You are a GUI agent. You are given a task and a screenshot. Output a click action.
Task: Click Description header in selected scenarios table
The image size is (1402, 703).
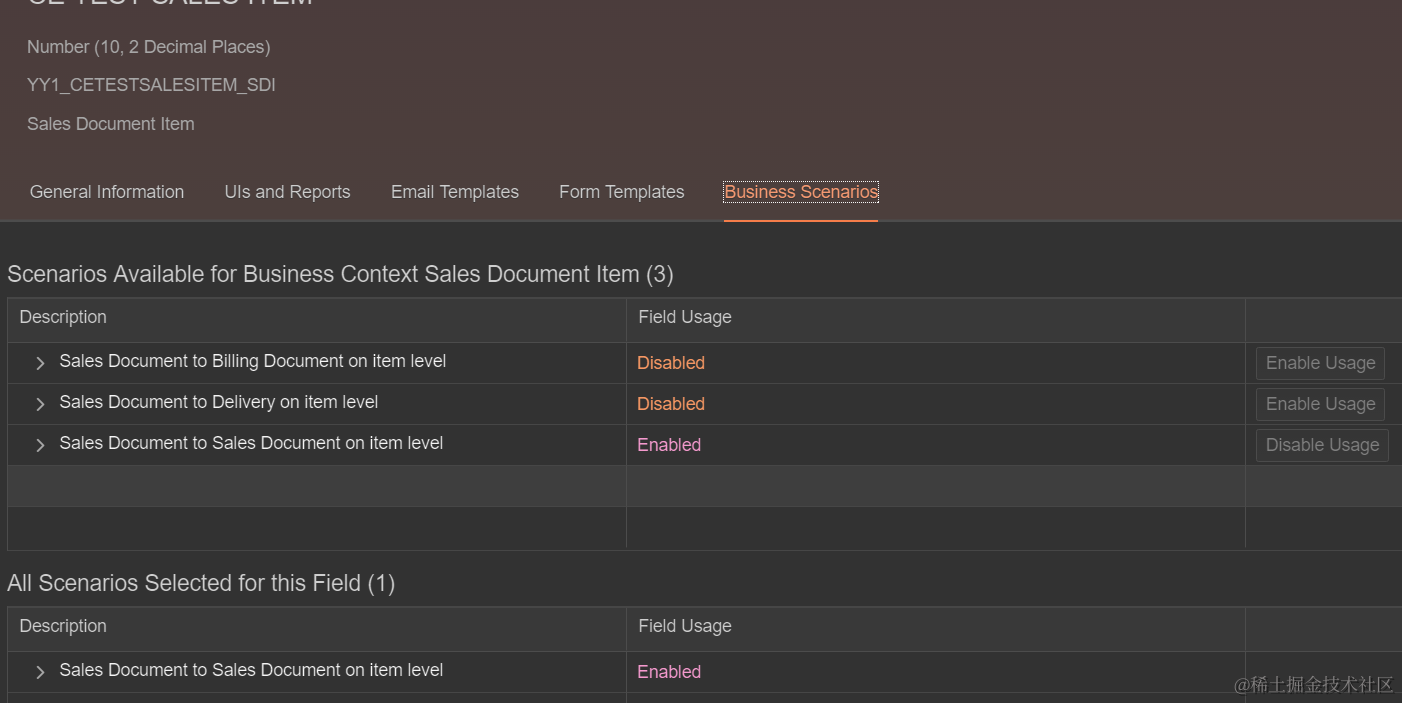click(x=63, y=626)
